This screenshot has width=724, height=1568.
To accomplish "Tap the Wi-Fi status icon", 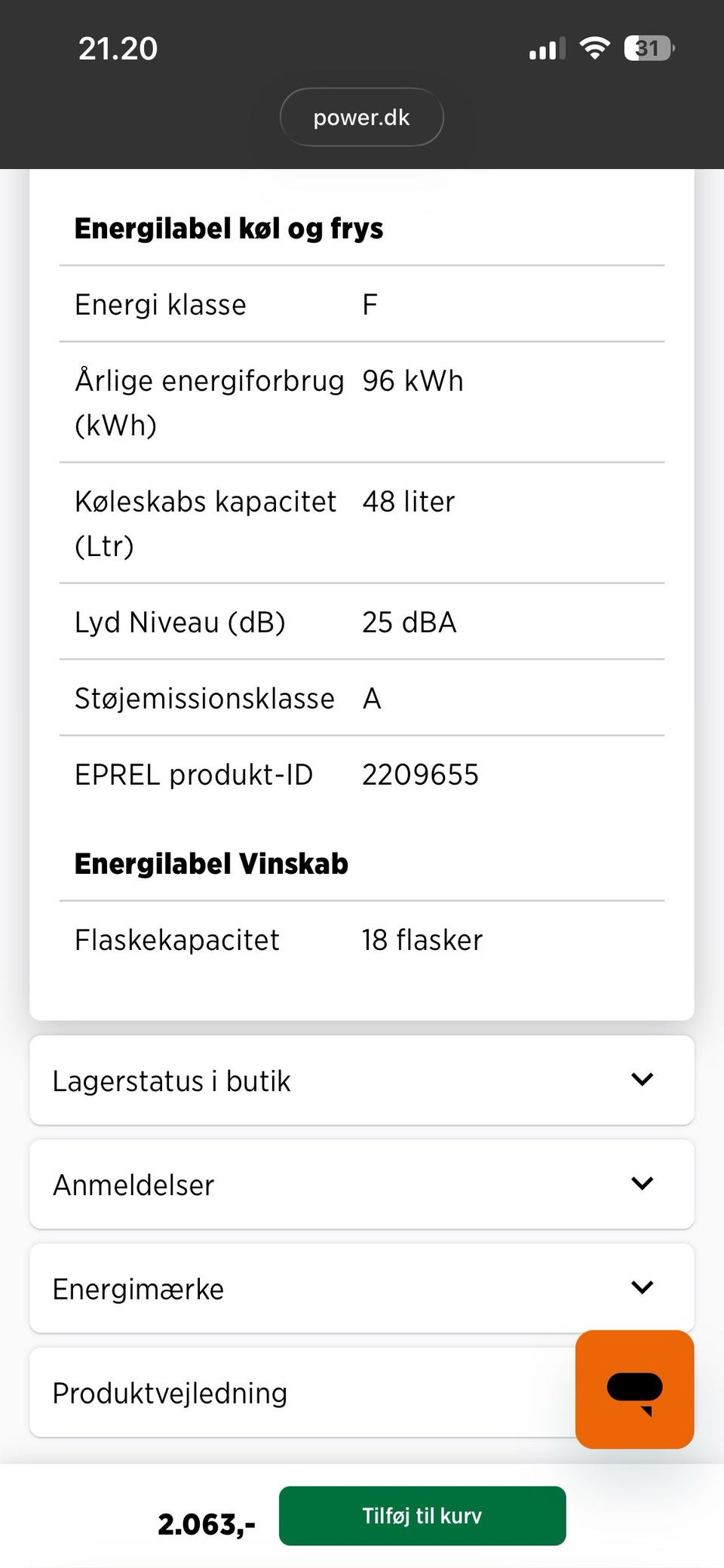I will (x=594, y=49).
